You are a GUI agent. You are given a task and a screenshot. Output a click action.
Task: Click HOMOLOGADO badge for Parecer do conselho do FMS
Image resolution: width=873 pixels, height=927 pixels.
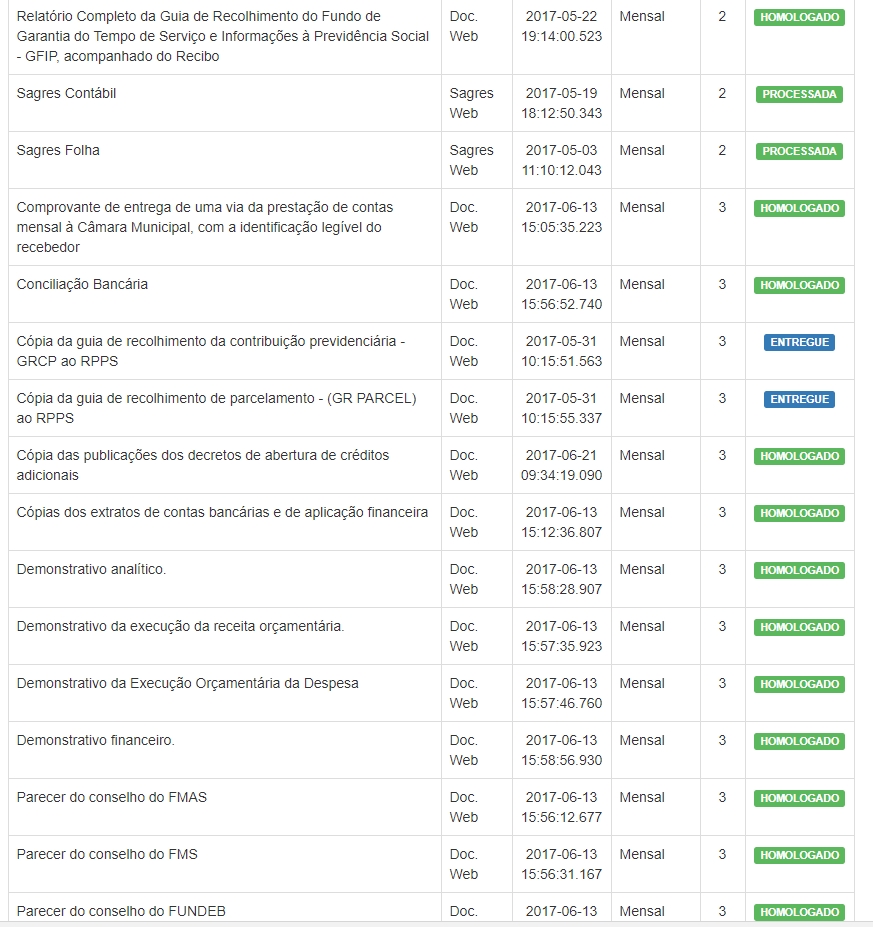pyautogui.click(x=799, y=855)
